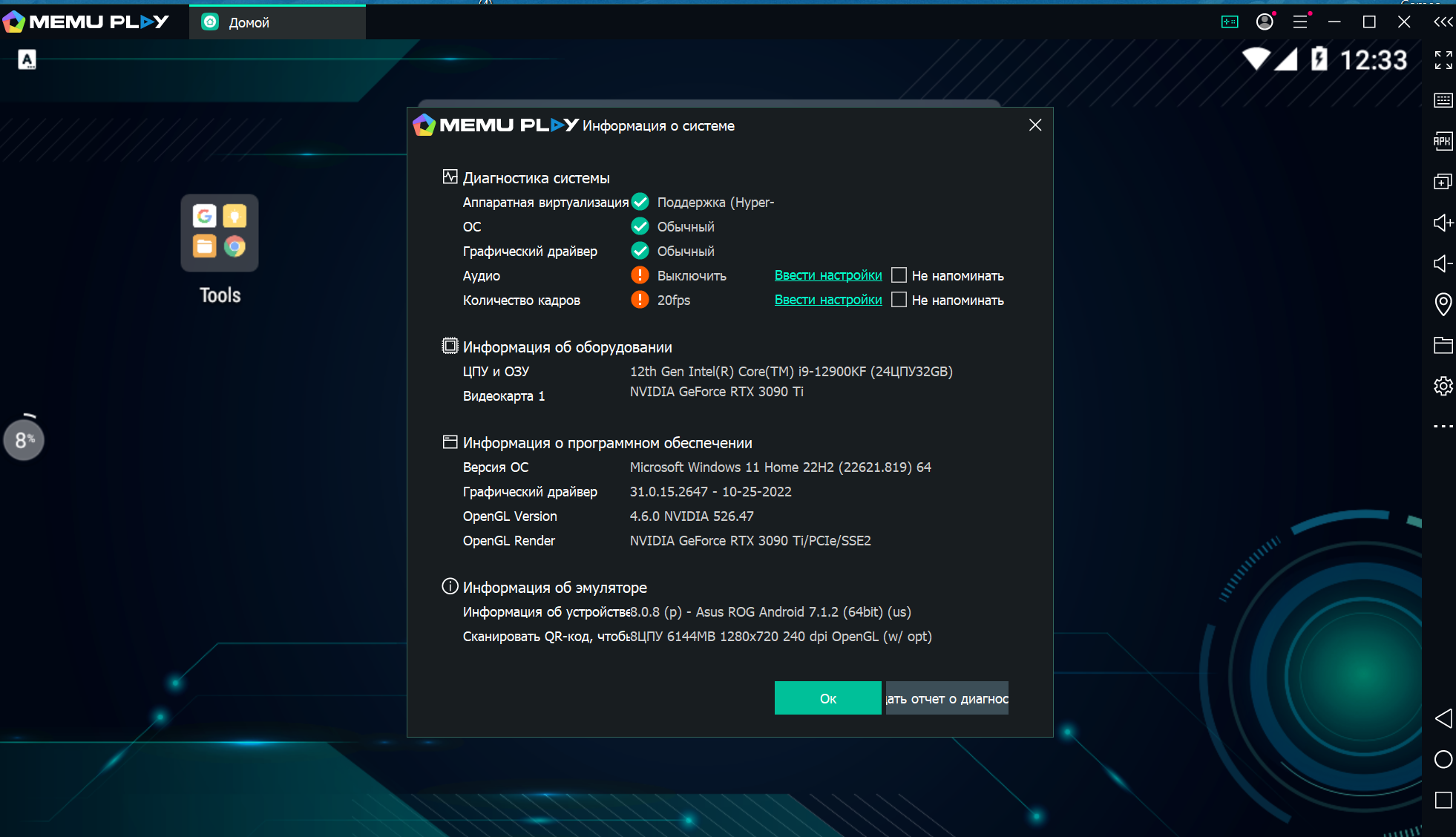Click the diagnostic report button beside Ок
Viewport: 1456px width, 837px height.
pyautogui.click(x=947, y=698)
